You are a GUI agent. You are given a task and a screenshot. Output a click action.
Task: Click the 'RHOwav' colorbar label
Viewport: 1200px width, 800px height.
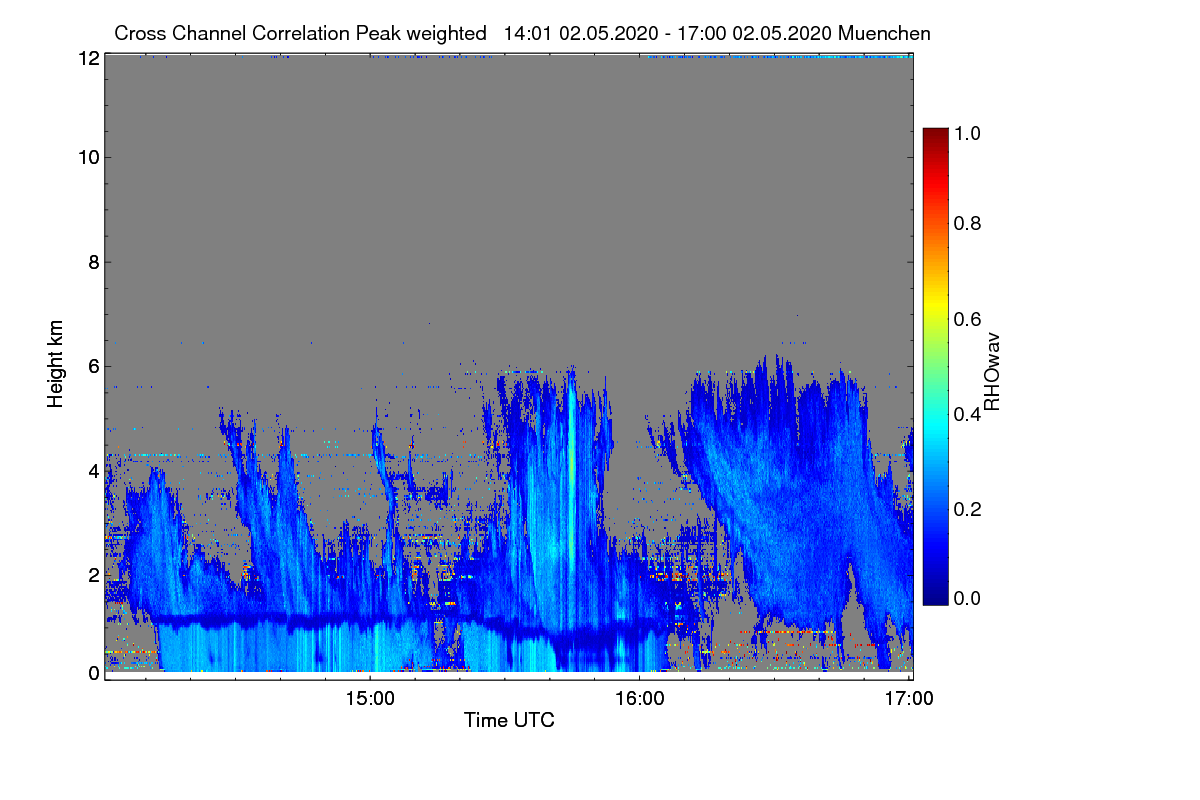coord(992,372)
